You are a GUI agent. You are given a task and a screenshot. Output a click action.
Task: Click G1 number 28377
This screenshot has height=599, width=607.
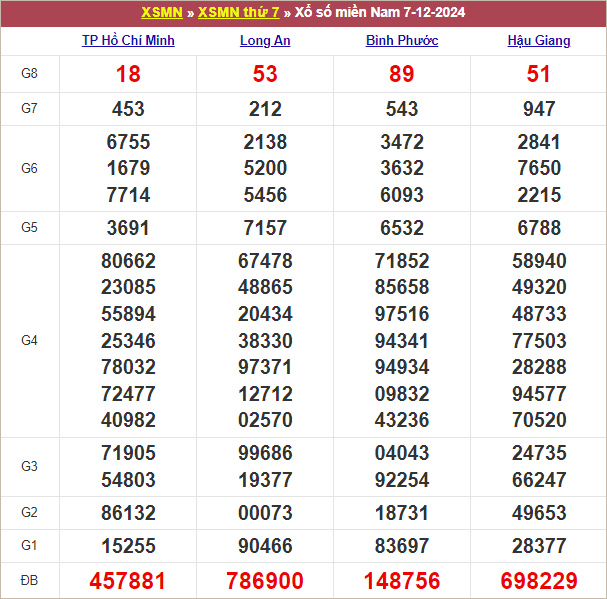(x=539, y=546)
